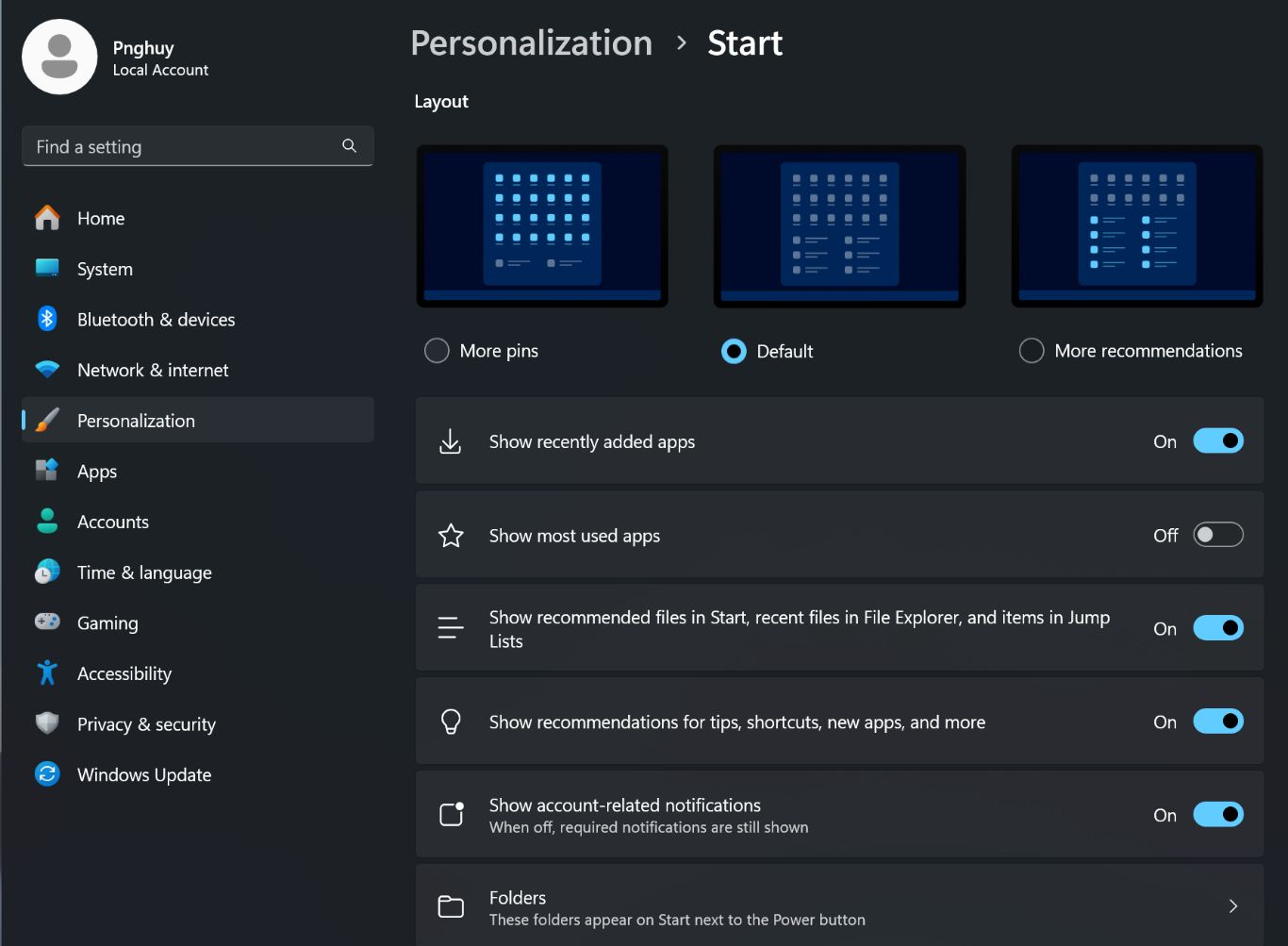Select the More pins layout option
This screenshot has width=1288, height=946.
pos(437,351)
